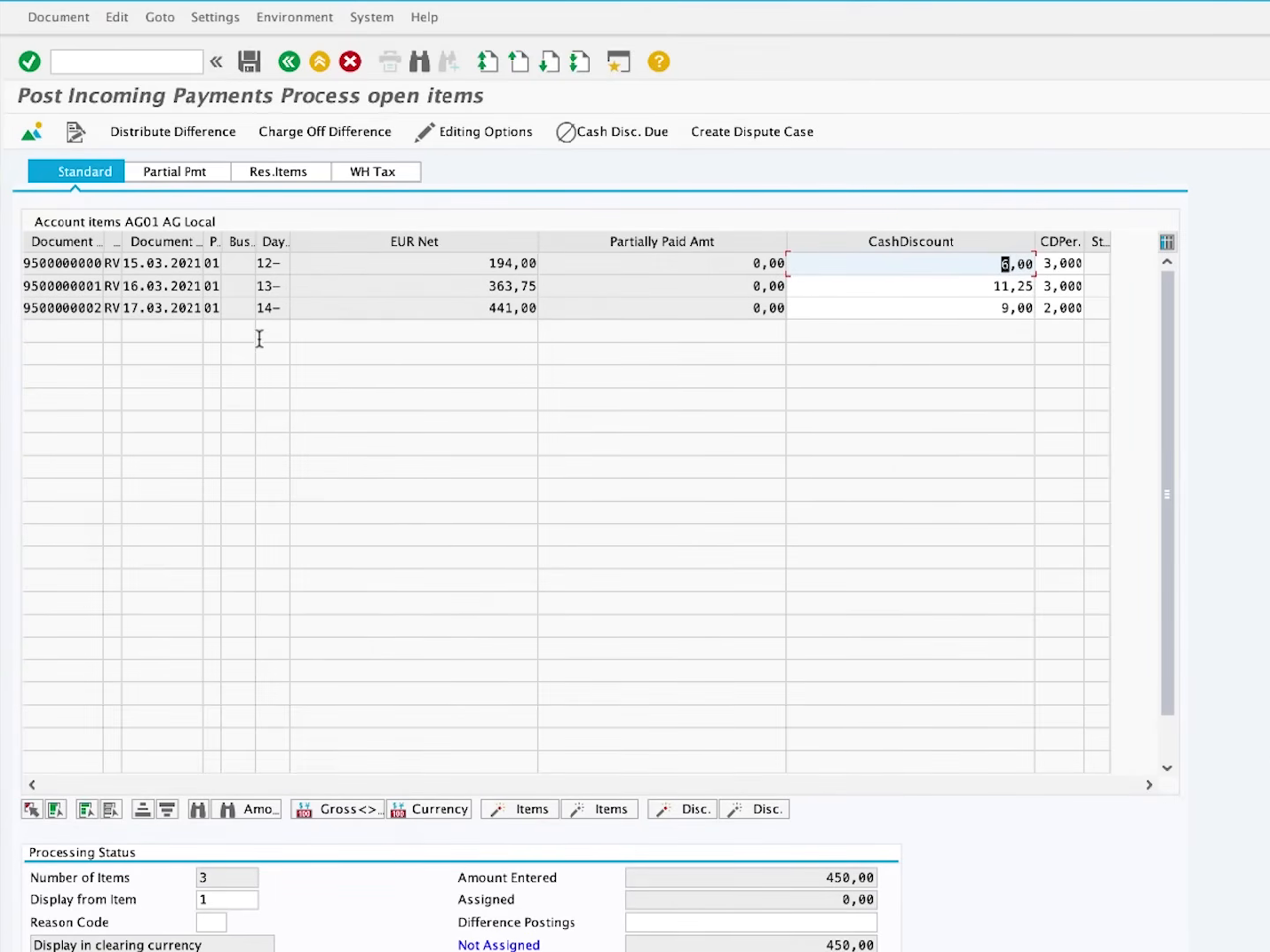Click the command field input box

(127, 61)
